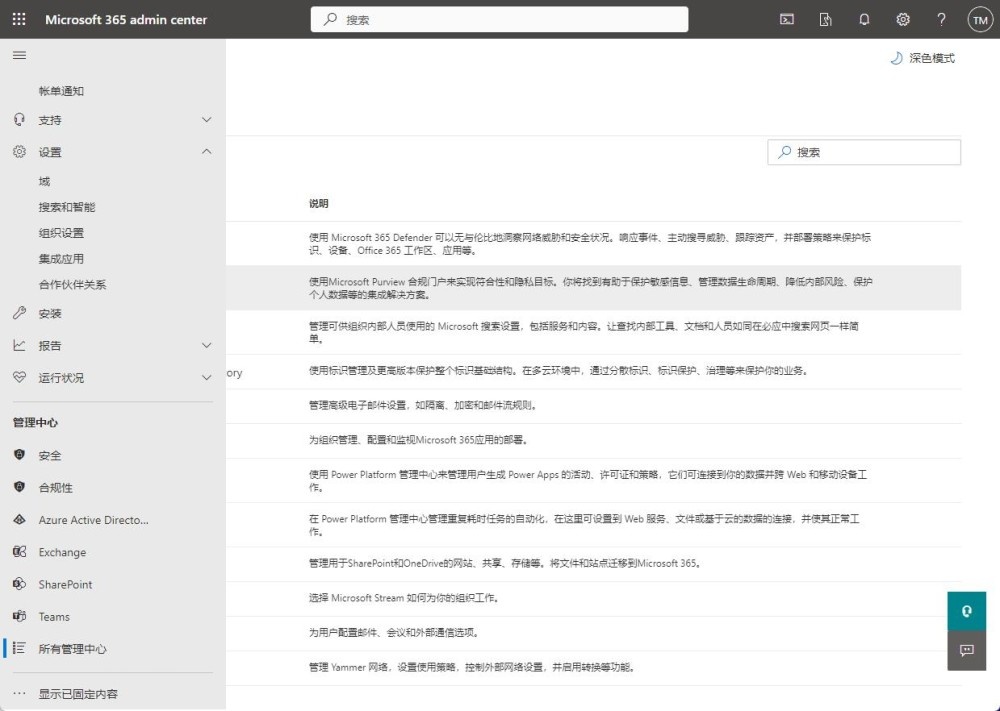Click the 运行状况 heart icon
Image resolution: width=1000 pixels, height=711 pixels.
pyautogui.click(x=19, y=377)
